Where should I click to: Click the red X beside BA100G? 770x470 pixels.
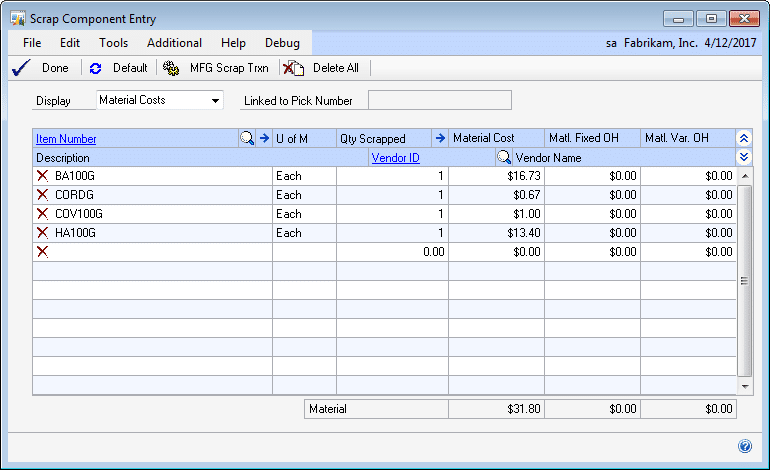(42, 176)
